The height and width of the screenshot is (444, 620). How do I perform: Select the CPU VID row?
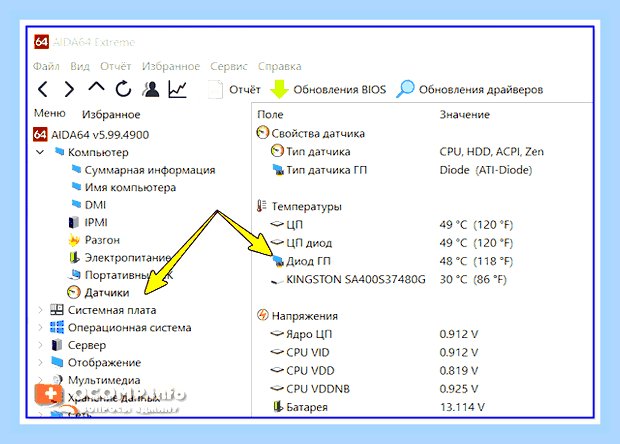(308, 352)
